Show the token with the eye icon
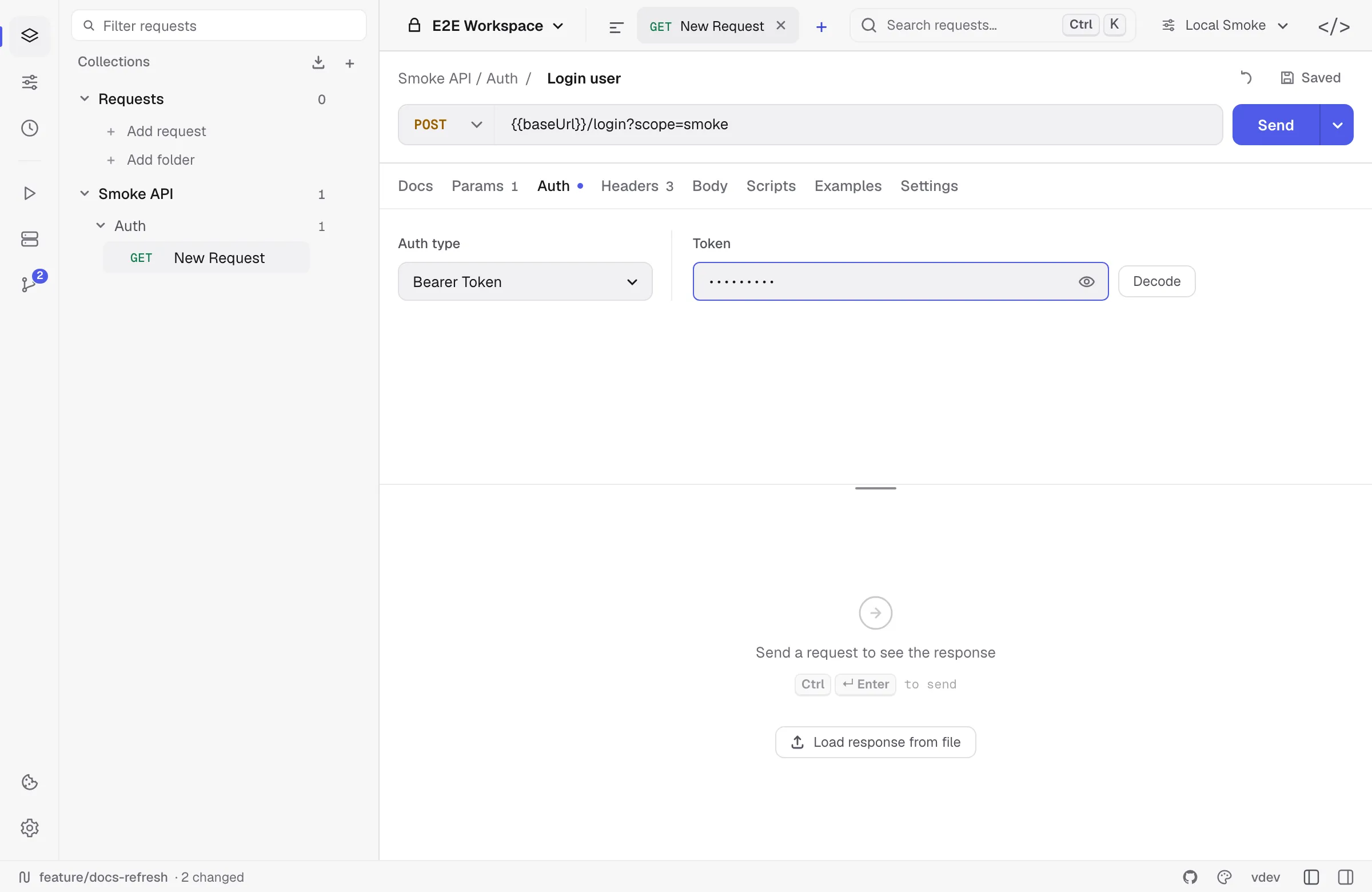The image size is (1372, 892). click(x=1086, y=281)
